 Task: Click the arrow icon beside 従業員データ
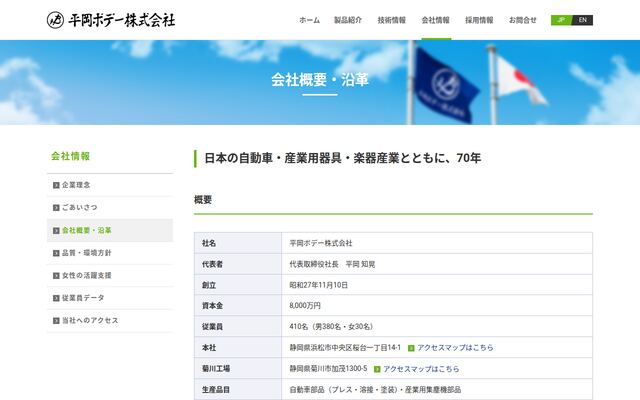coord(56,298)
